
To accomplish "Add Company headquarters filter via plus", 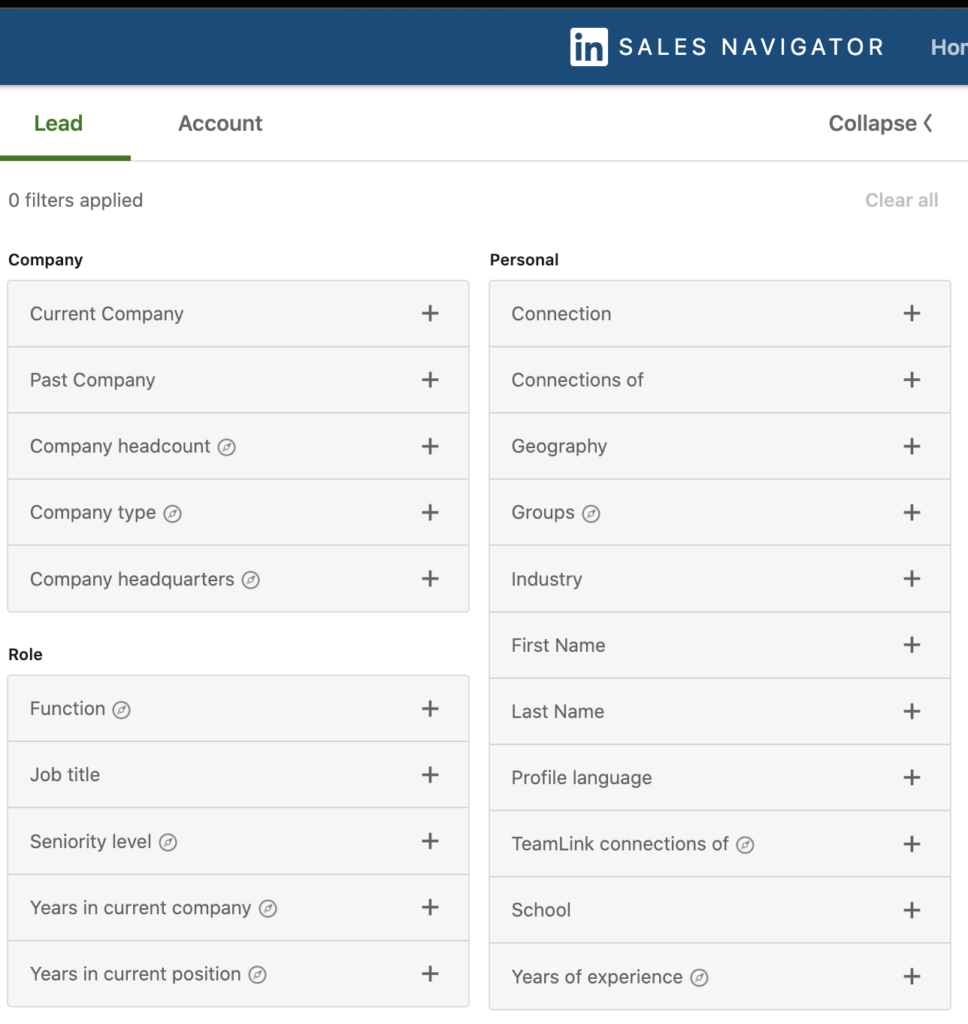I will tap(430, 579).
